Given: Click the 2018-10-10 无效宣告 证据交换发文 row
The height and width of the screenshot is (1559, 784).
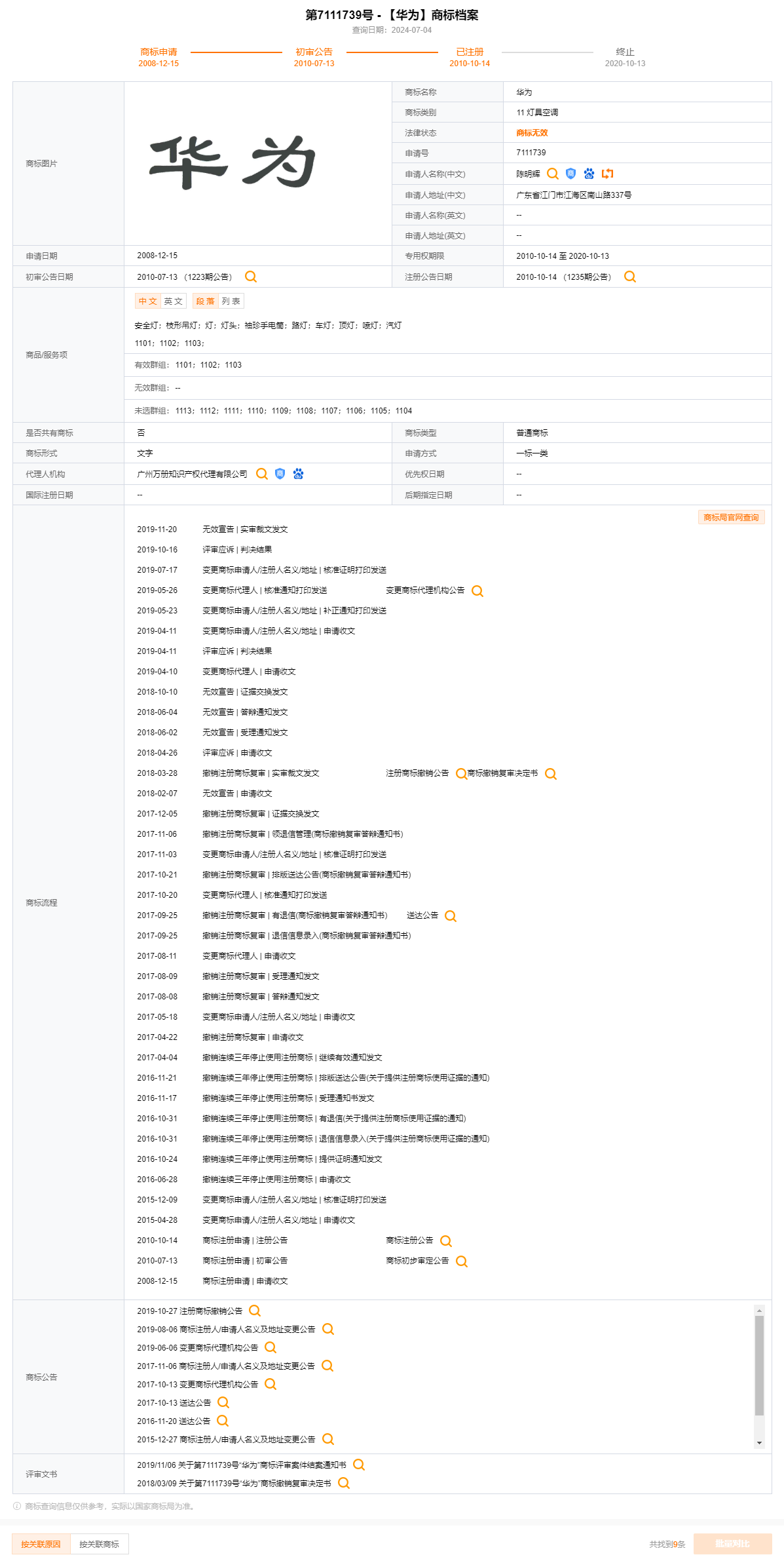Looking at the screenshot, I should pos(212,692).
